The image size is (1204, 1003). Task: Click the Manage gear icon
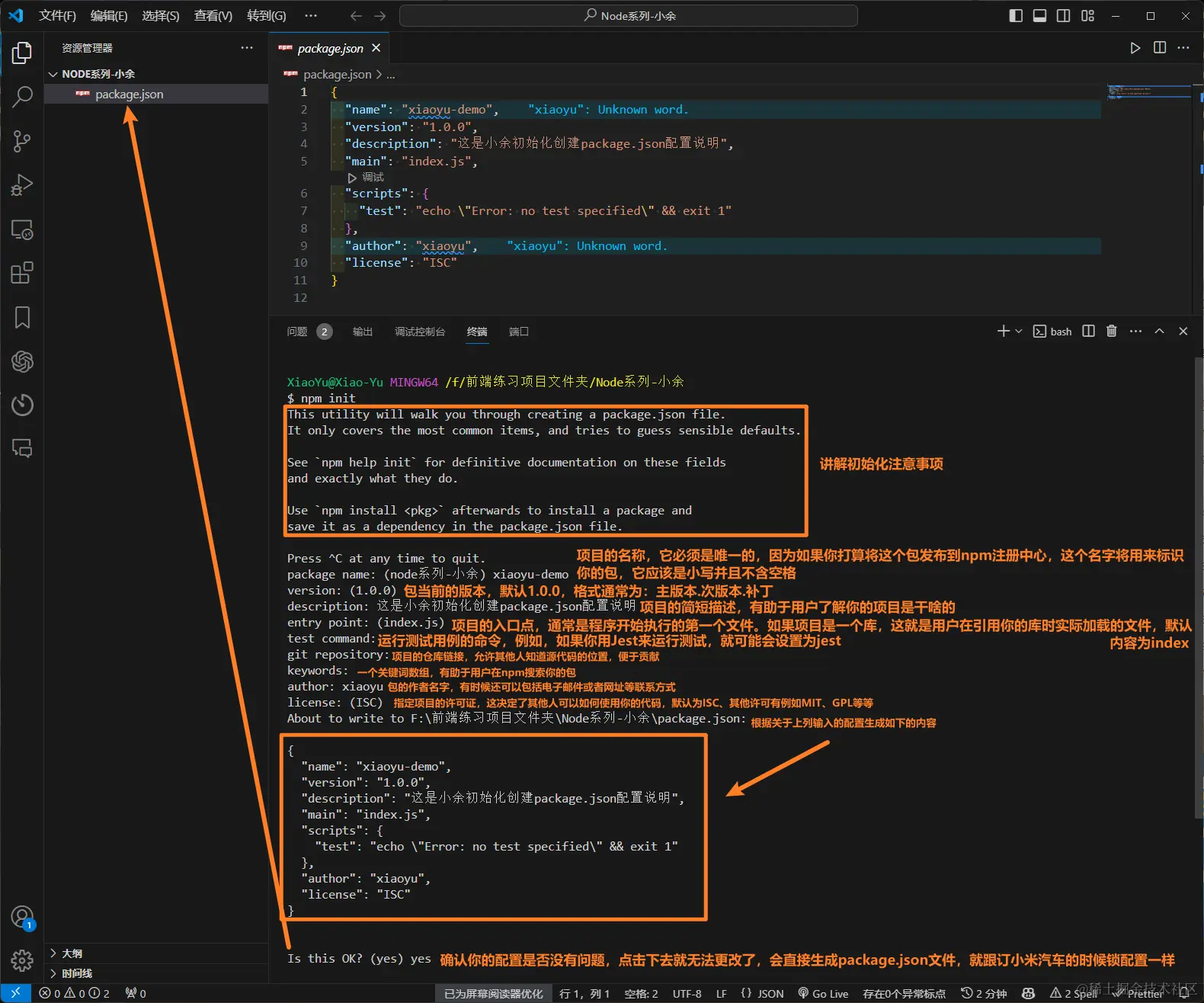(22, 960)
